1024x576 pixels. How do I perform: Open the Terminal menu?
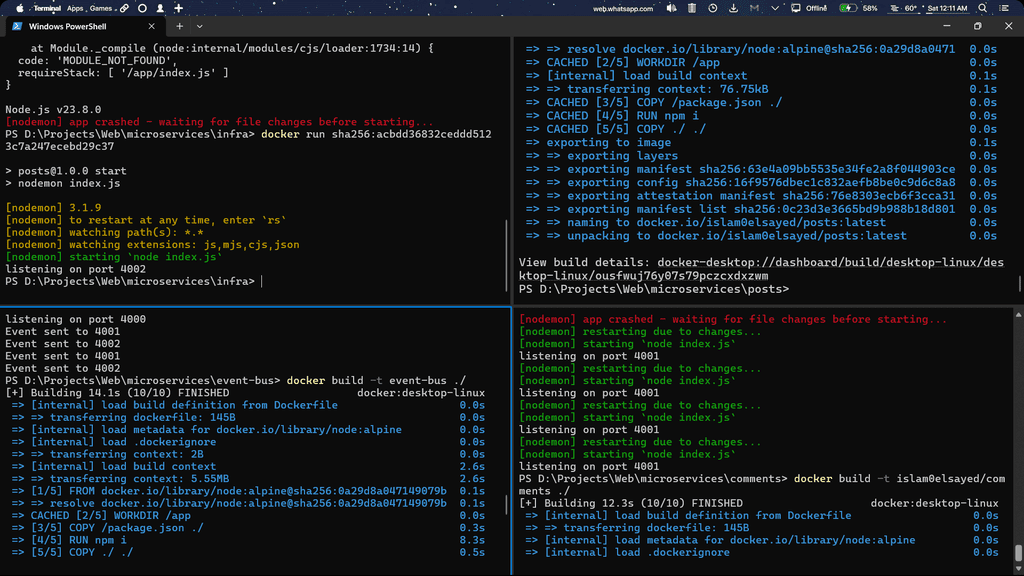pyautogui.click(x=47, y=8)
